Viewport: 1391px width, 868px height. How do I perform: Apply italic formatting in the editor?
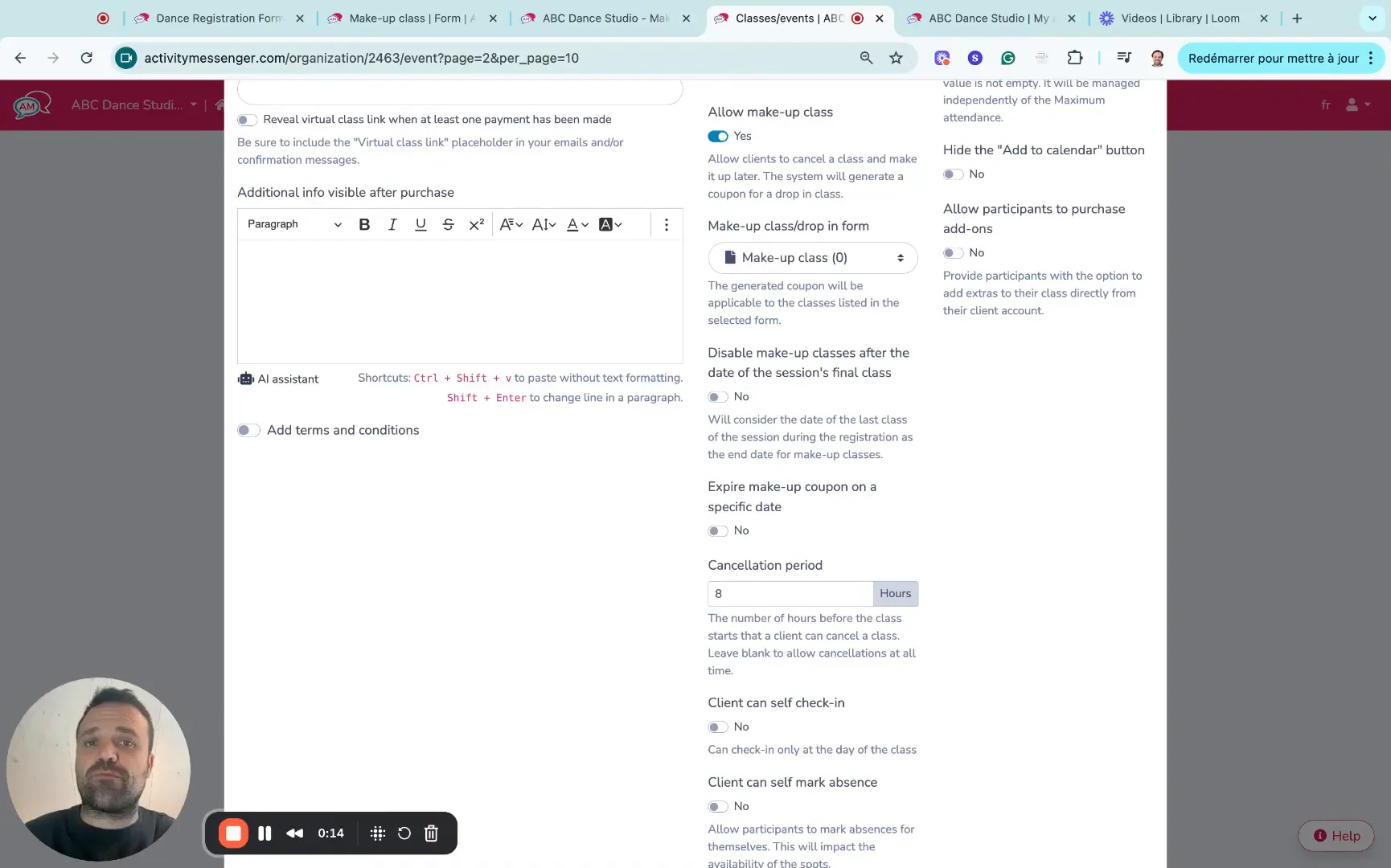(x=392, y=224)
